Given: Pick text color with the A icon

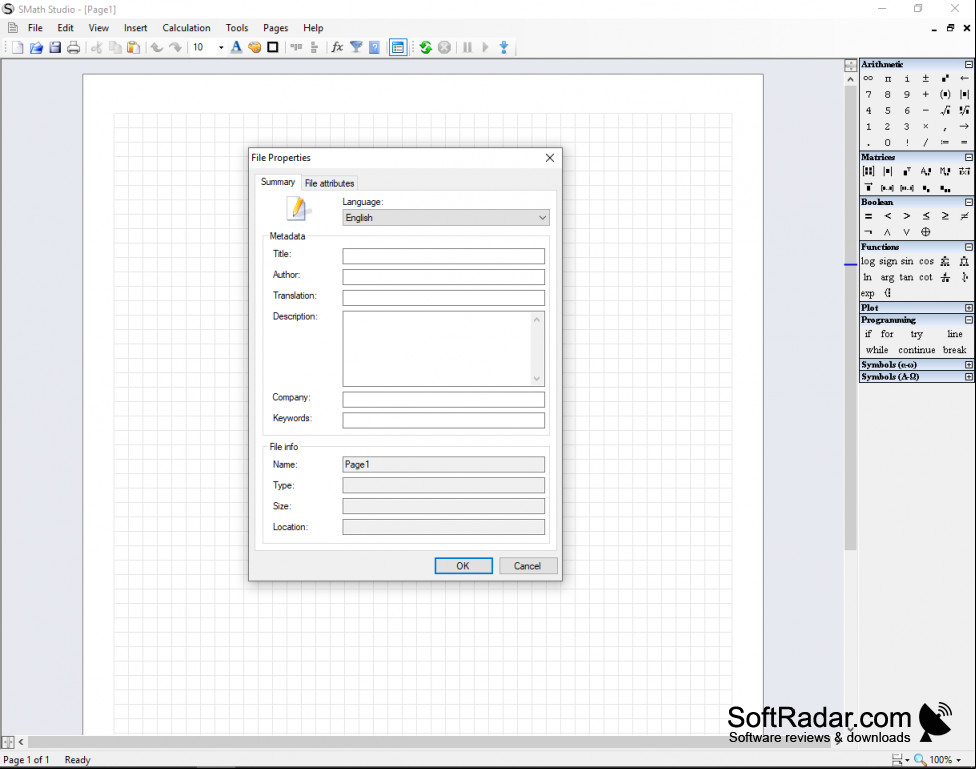Looking at the screenshot, I should [x=236, y=47].
